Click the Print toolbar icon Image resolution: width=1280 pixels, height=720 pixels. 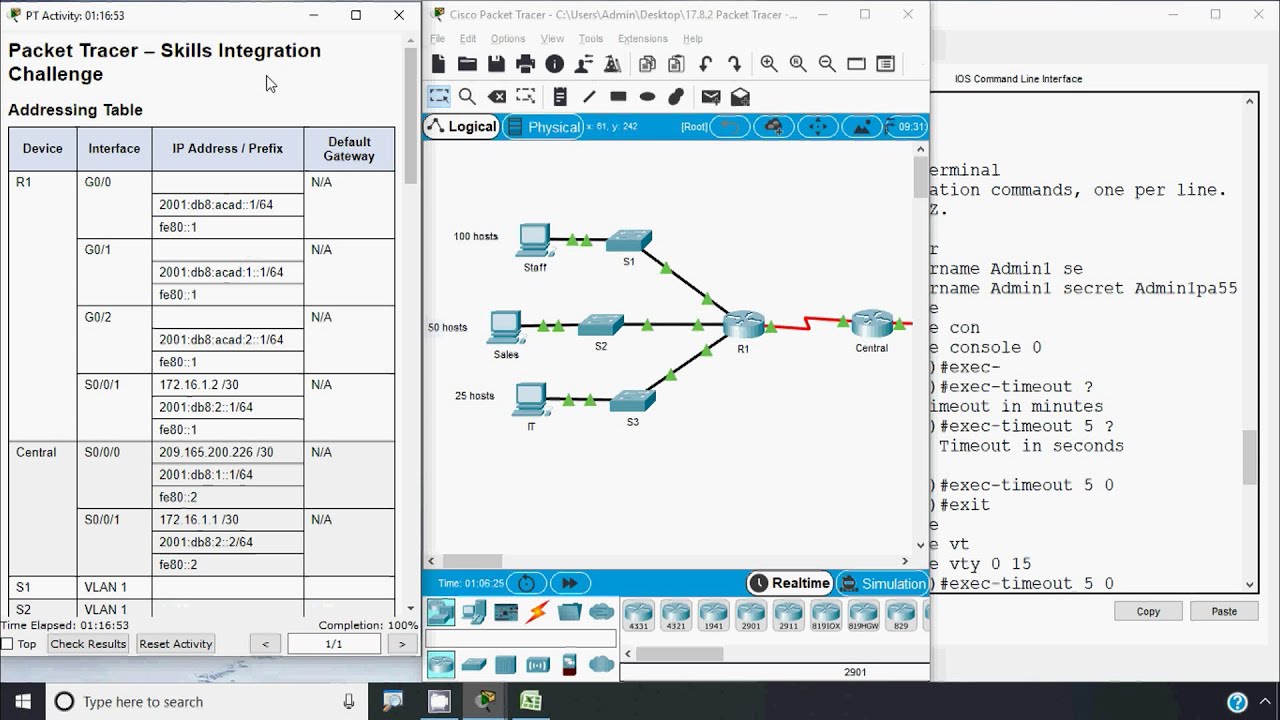[x=526, y=64]
